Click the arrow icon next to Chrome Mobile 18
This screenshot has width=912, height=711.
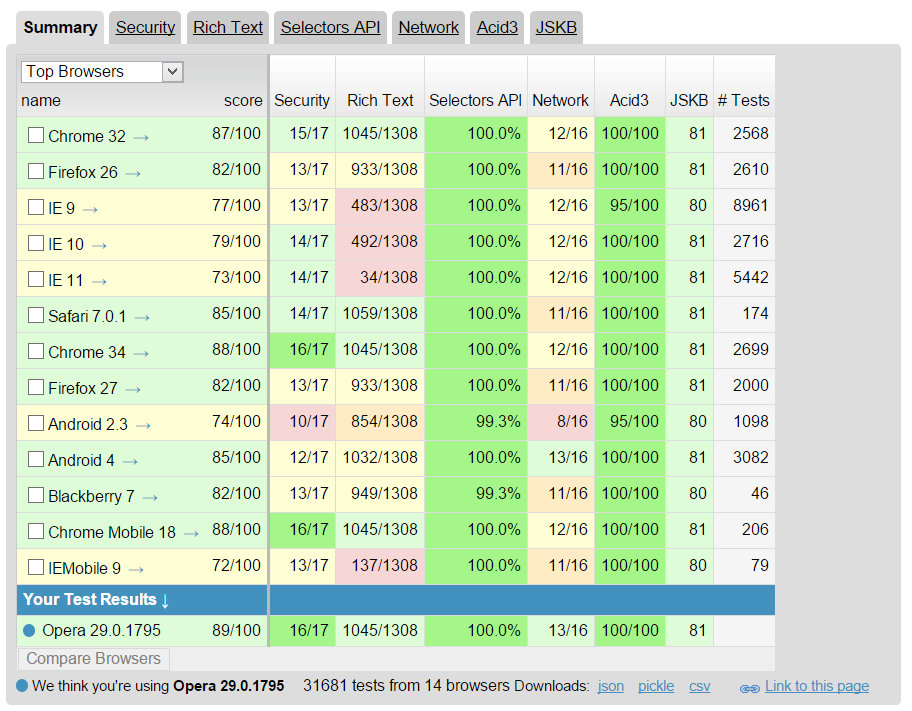(191, 534)
